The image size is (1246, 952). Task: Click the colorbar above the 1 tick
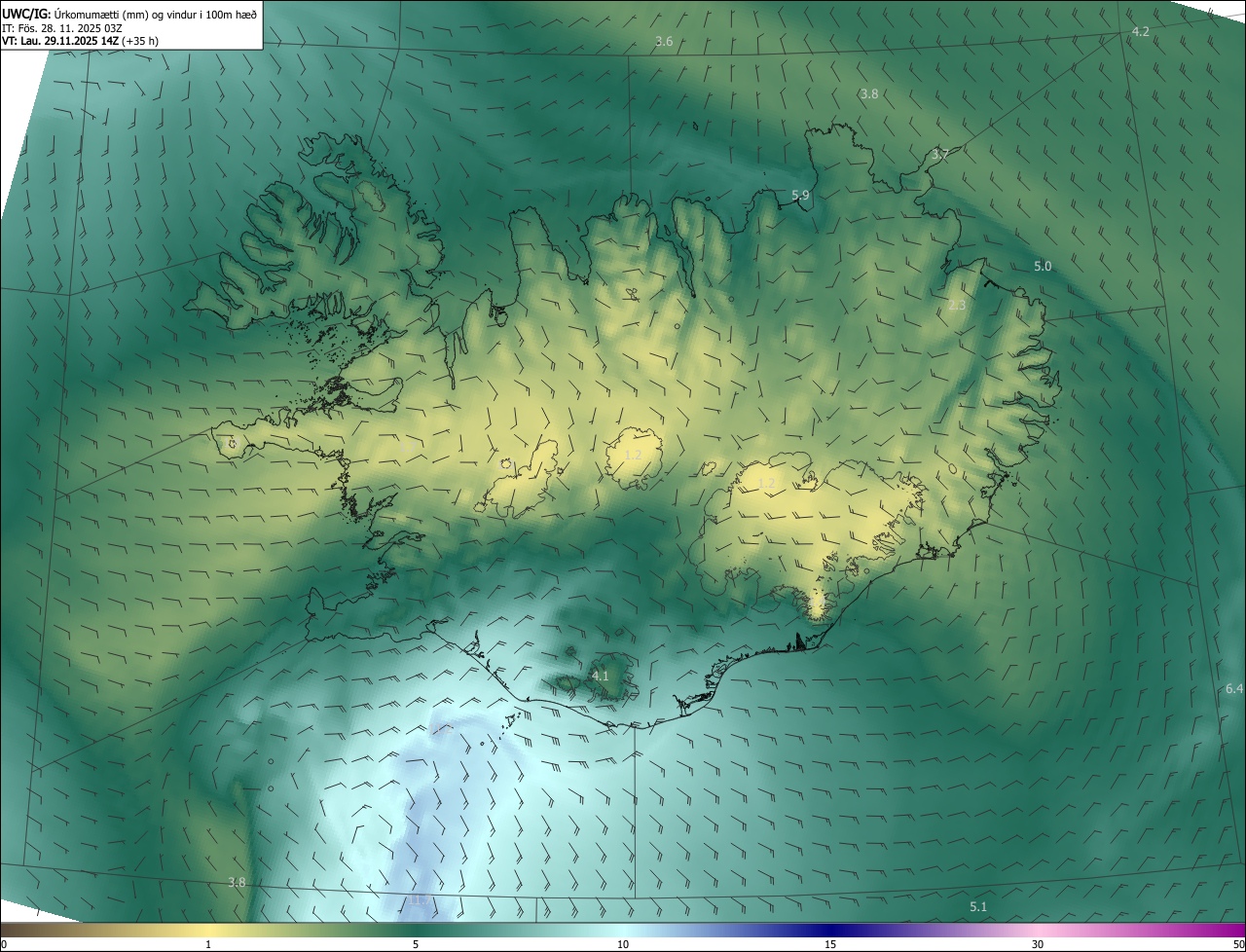[x=208, y=930]
